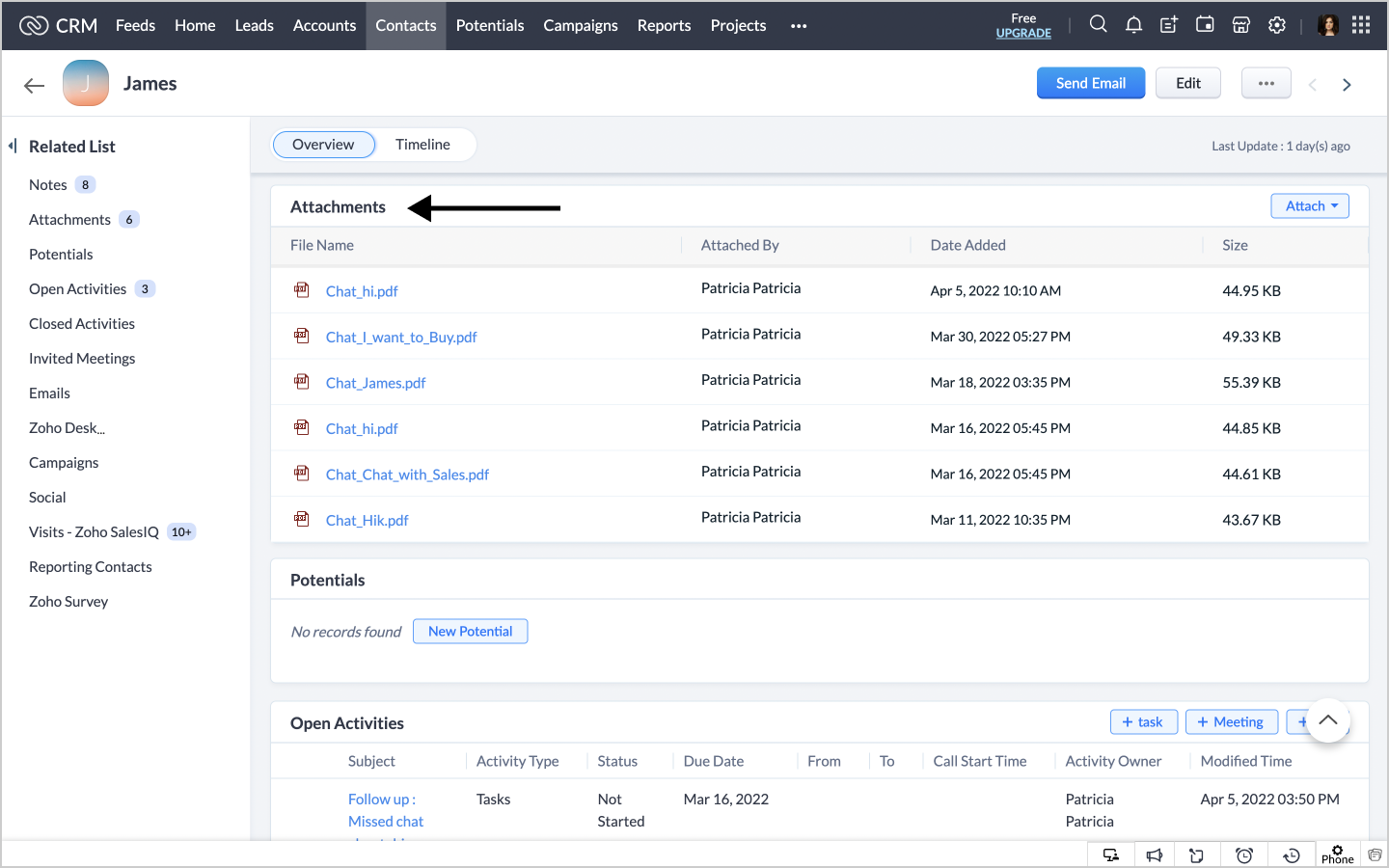Select the Overview view toggle
1389x868 pixels.
tap(323, 145)
